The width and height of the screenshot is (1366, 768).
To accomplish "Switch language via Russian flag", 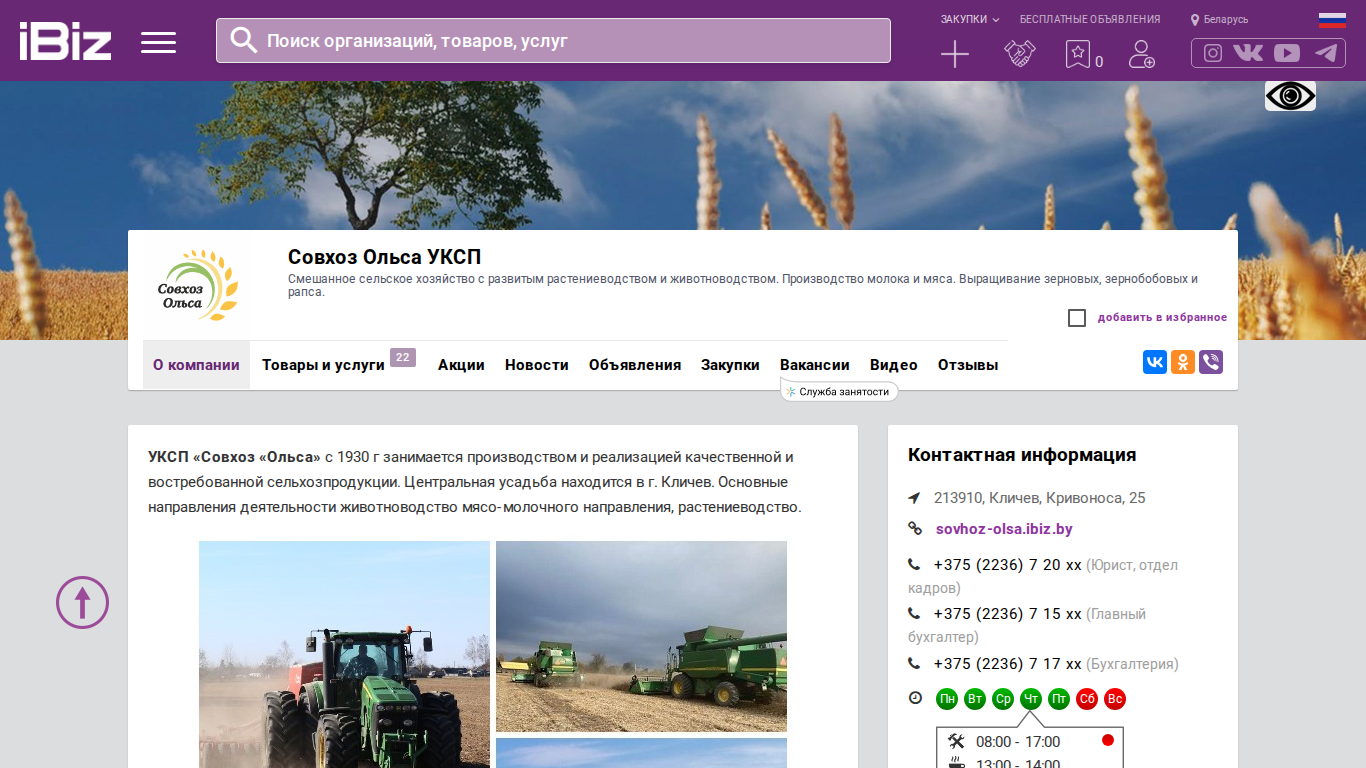I will pos(1332,19).
